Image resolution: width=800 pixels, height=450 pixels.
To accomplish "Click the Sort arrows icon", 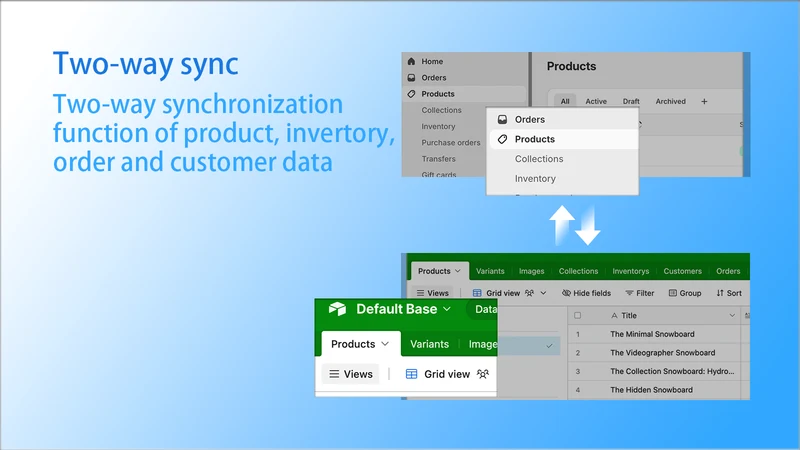I will tap(720, 293).
